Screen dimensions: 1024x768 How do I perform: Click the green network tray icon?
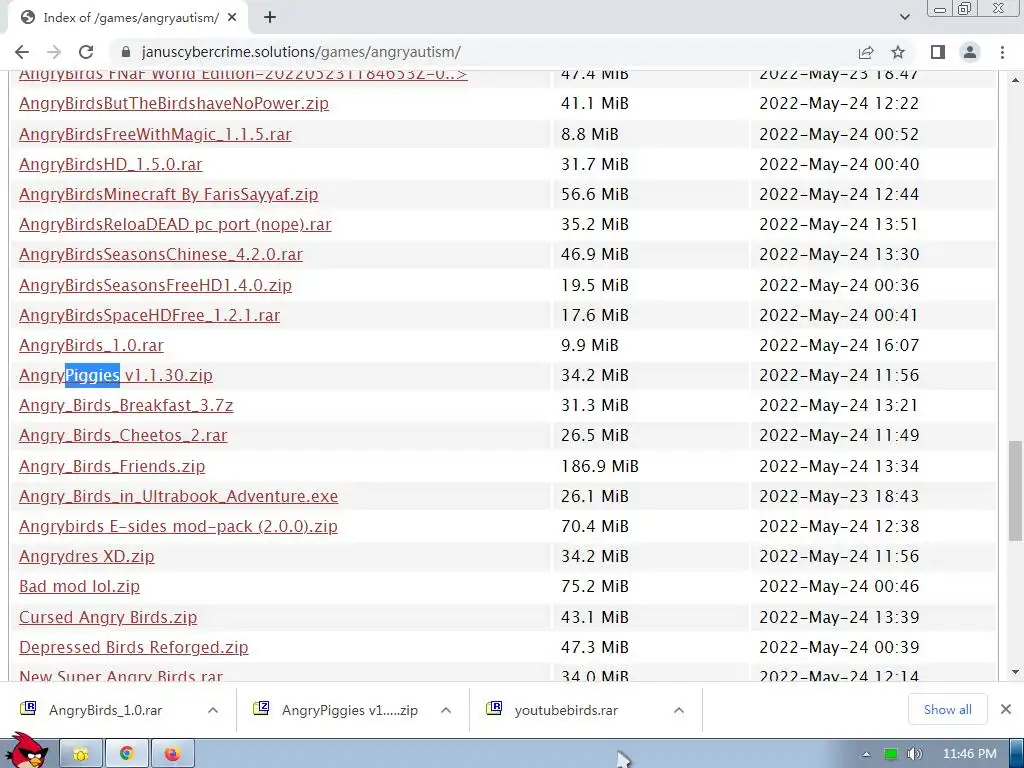click(890, 754)
